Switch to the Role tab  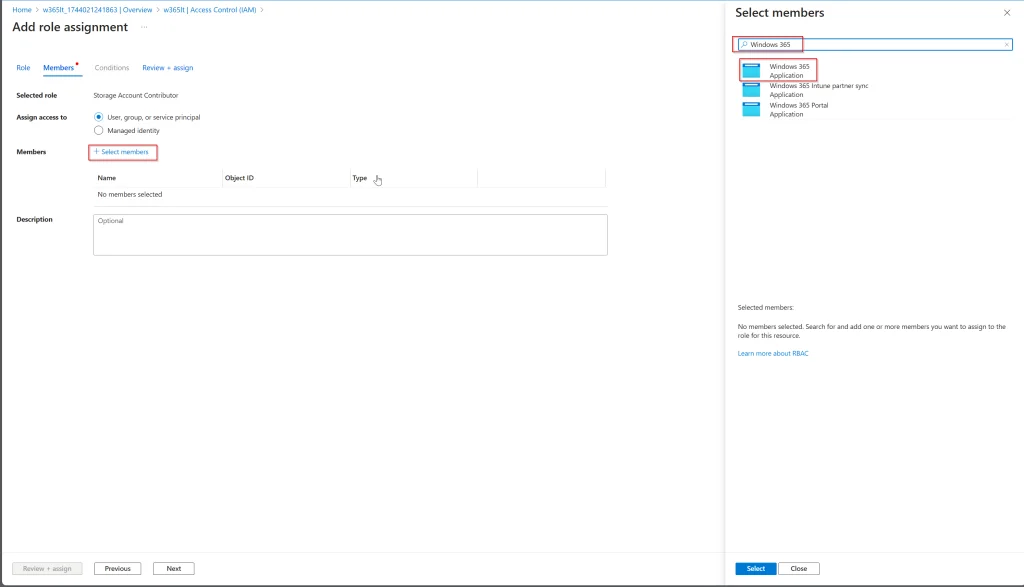click(24, 68)
